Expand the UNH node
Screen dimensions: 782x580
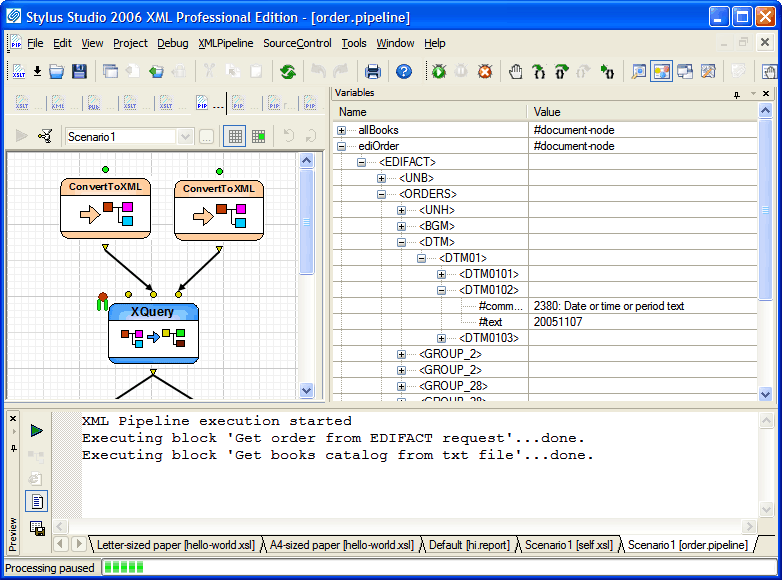(401, 210)
